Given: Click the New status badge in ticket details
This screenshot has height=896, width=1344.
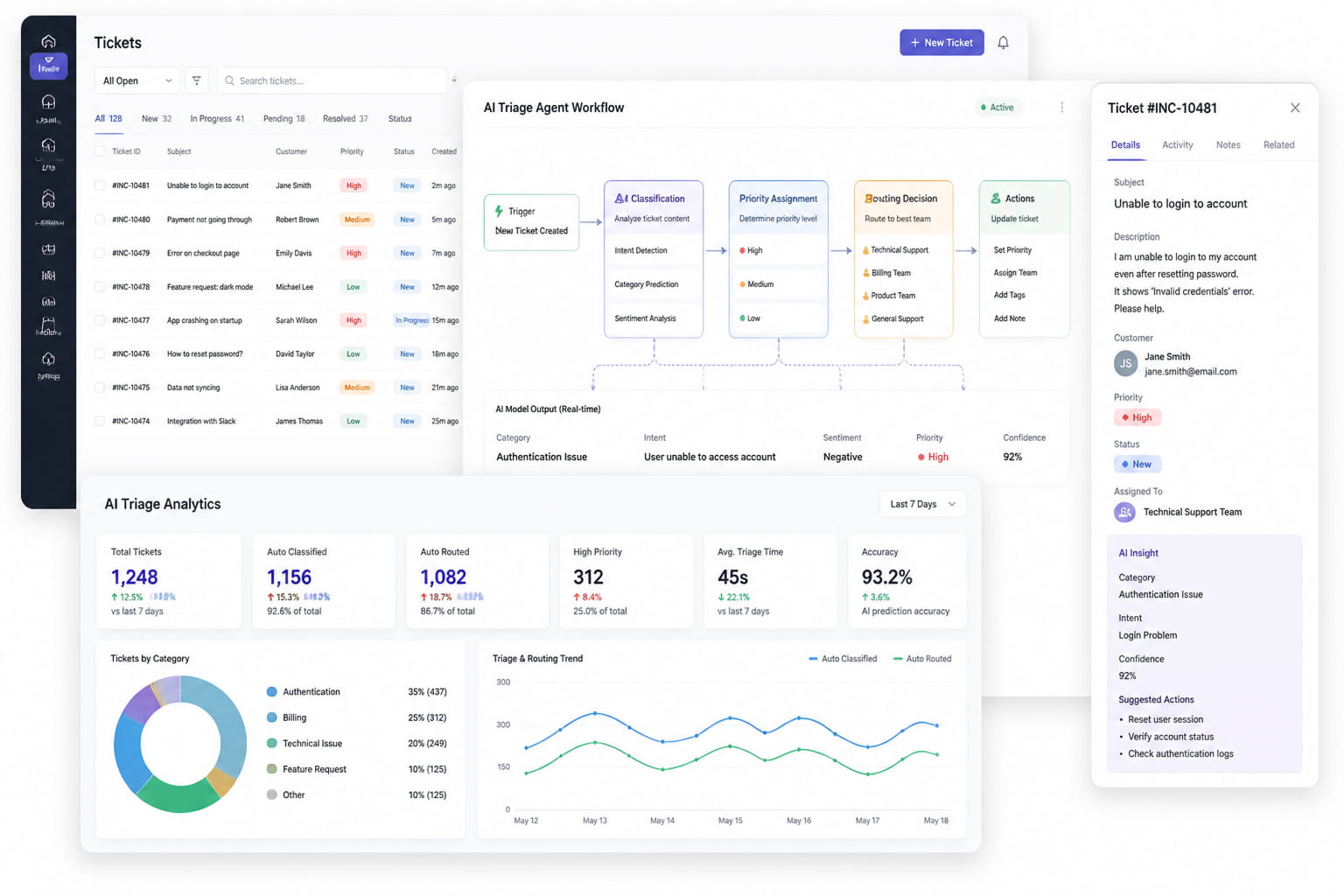Looking at the screenshot, I should point(1137,464).
